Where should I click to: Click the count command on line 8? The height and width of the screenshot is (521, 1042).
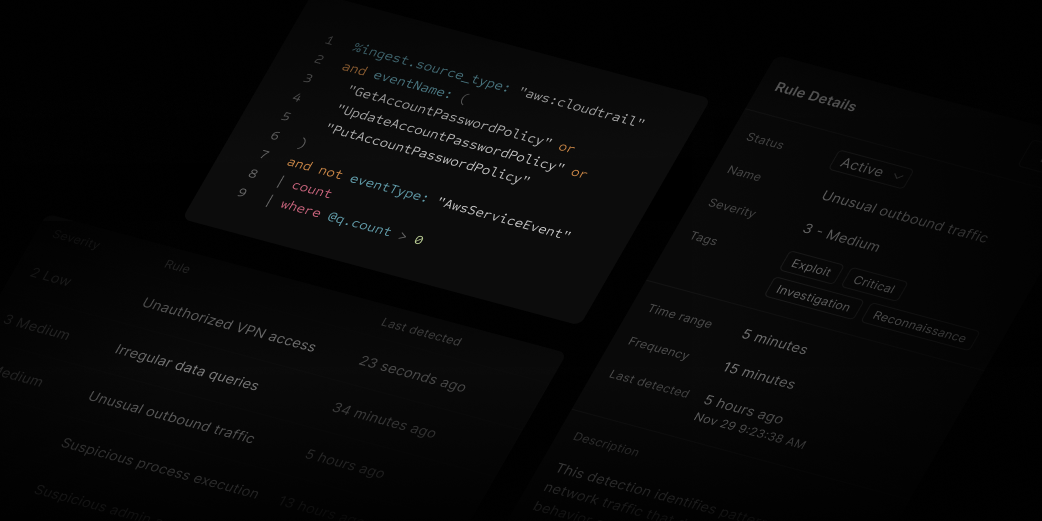point(311,189)
